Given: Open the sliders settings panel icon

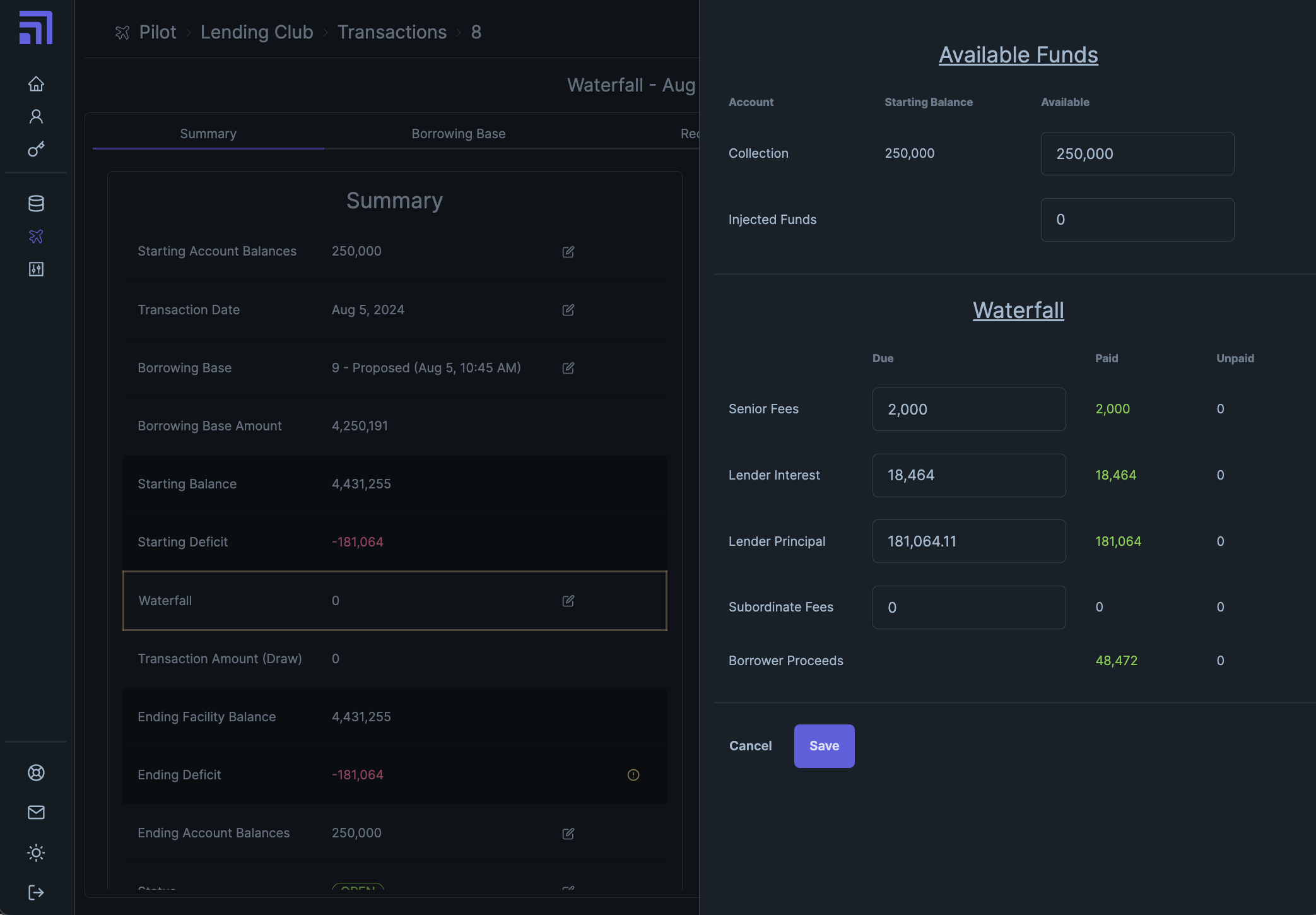Looking at the screenshot, I should pyautogui.click(x=36, y=269).
